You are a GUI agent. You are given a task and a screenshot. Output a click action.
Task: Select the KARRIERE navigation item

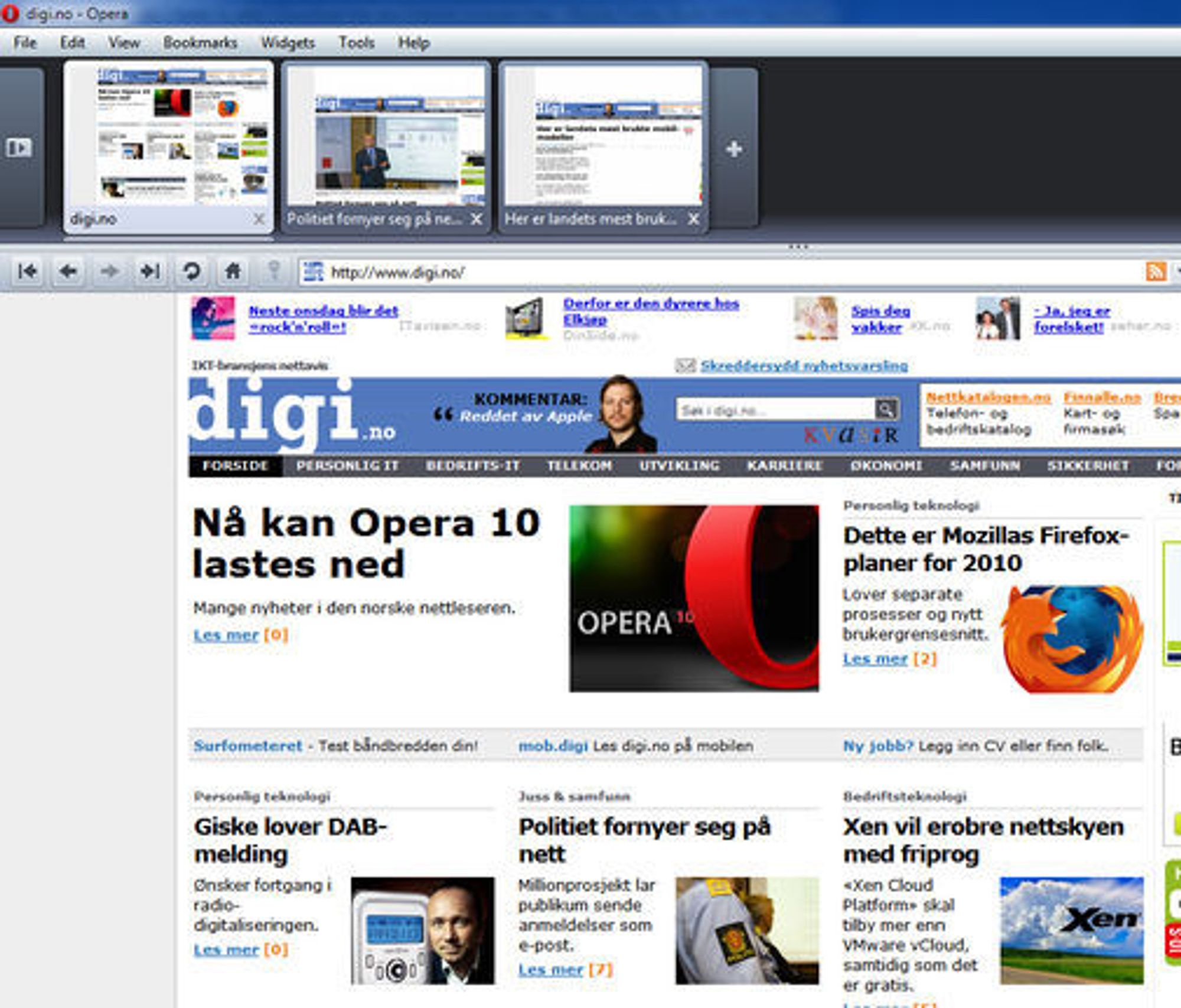[x=785, y=465]
